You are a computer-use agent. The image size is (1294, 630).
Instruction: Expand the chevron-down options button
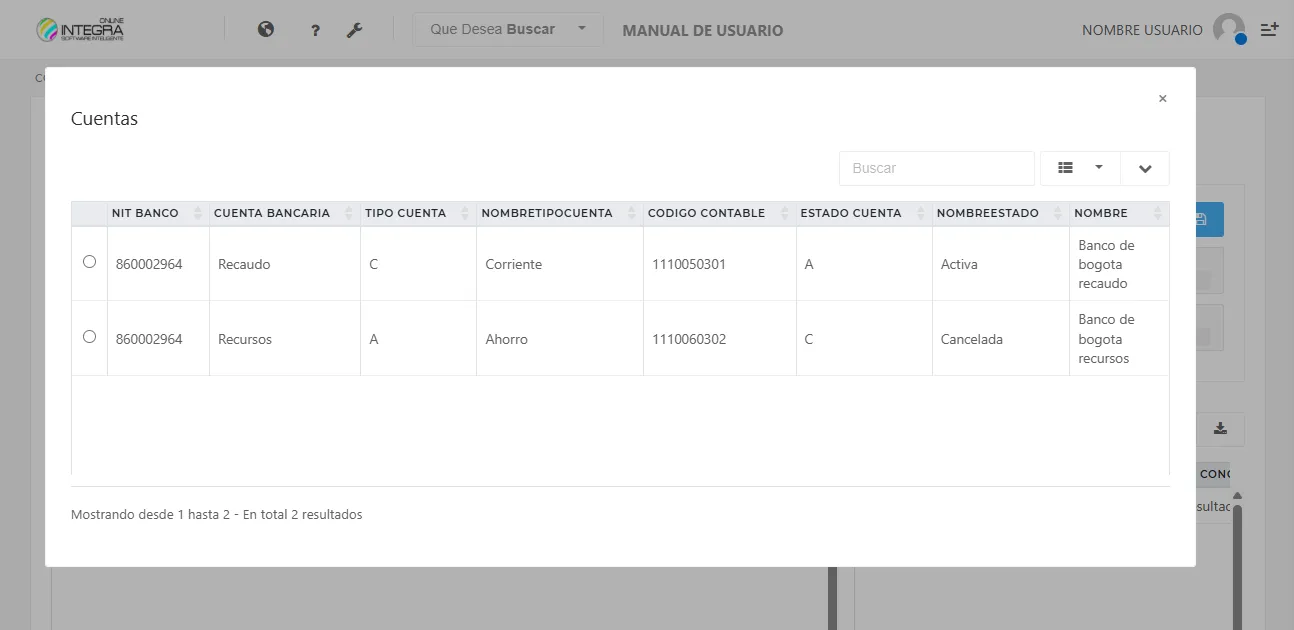1145,168
